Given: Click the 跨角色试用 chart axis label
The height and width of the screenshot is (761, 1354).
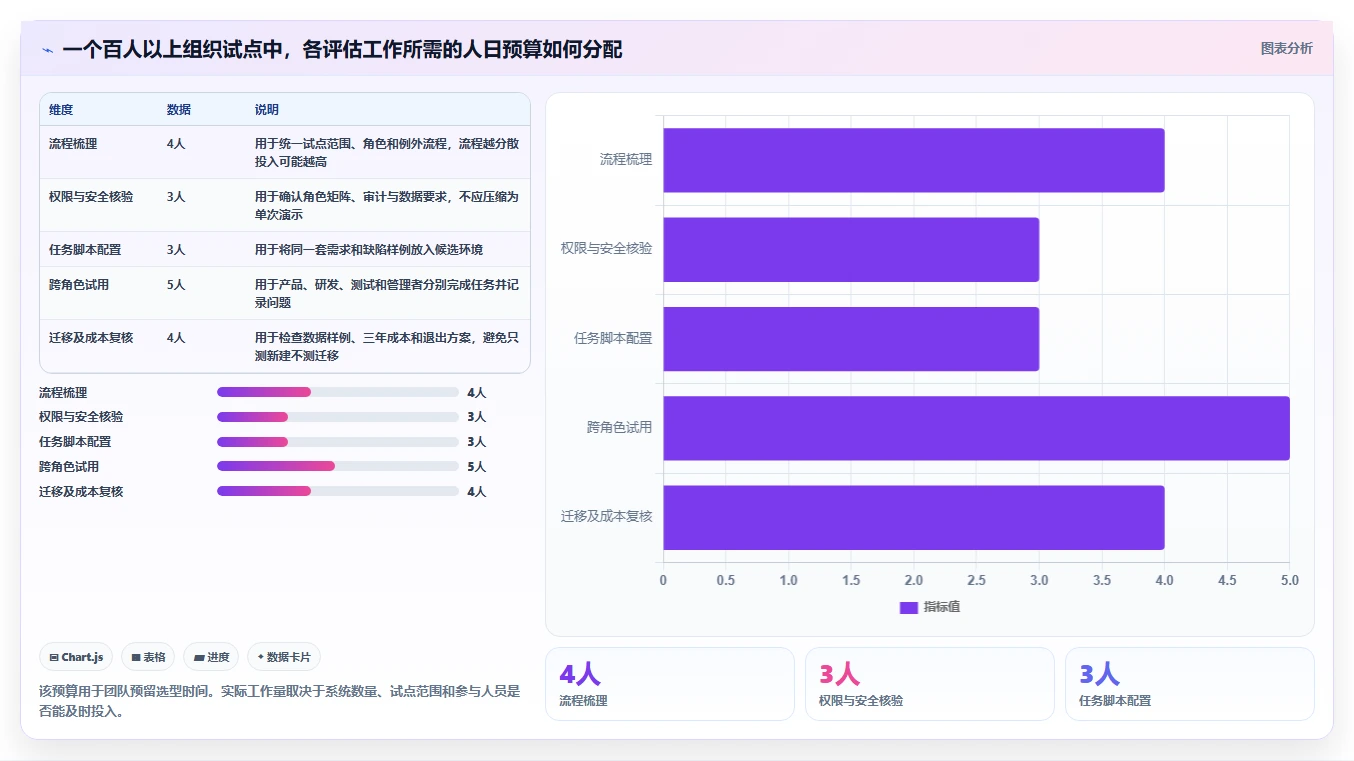Looking at the screenshot, I should click(x=620, y=427).
